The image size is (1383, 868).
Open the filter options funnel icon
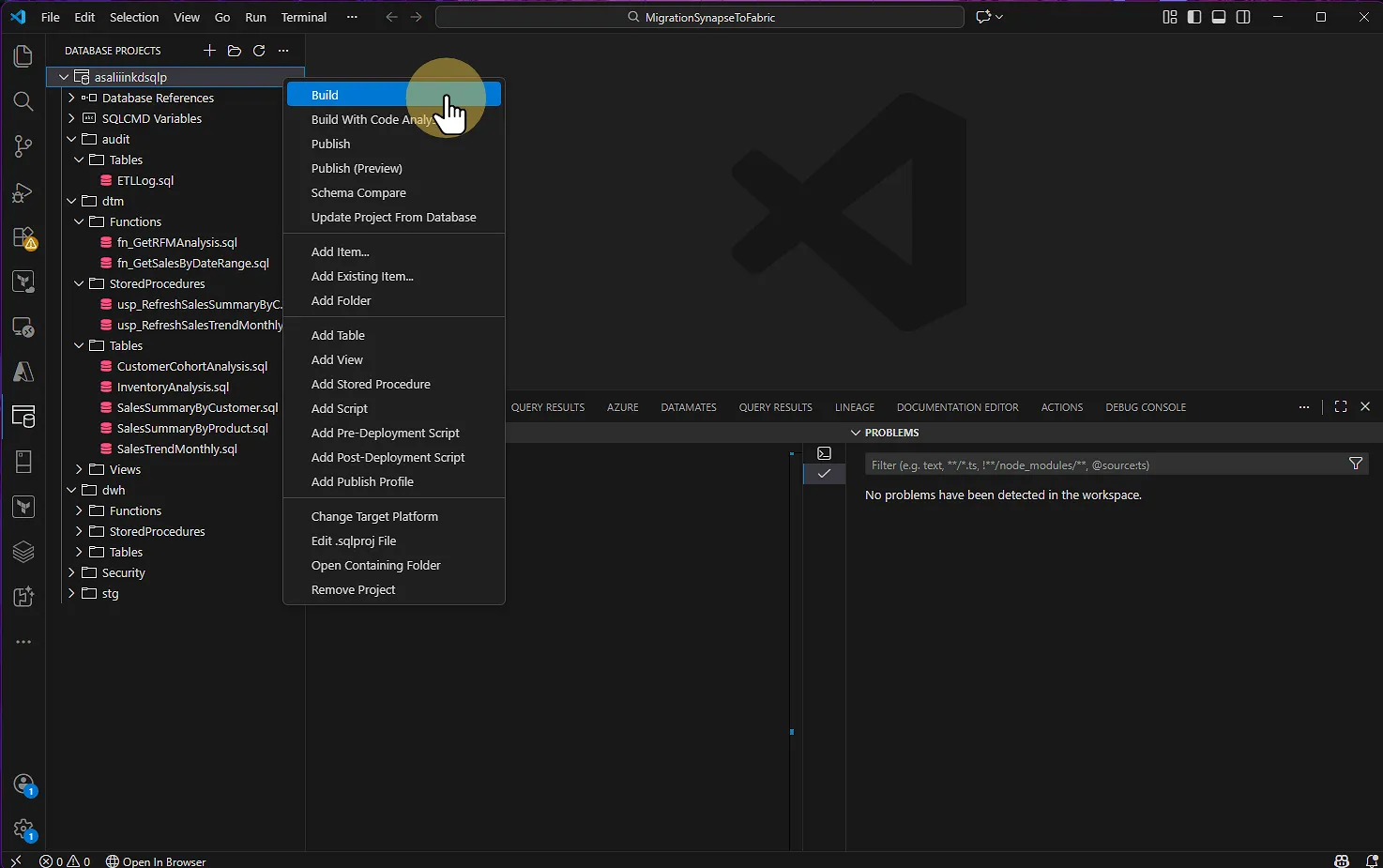tap(1355, 464)
